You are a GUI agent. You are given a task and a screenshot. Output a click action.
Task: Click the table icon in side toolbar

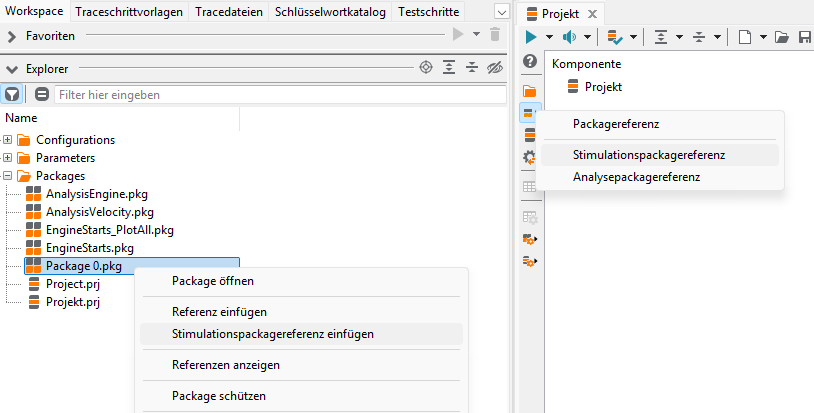[530, 187]
